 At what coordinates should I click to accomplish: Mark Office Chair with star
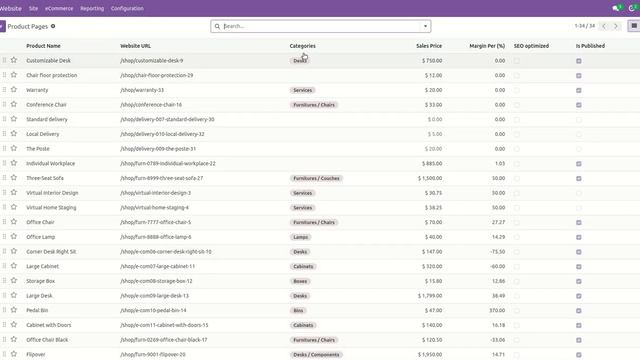click(14, 222)
